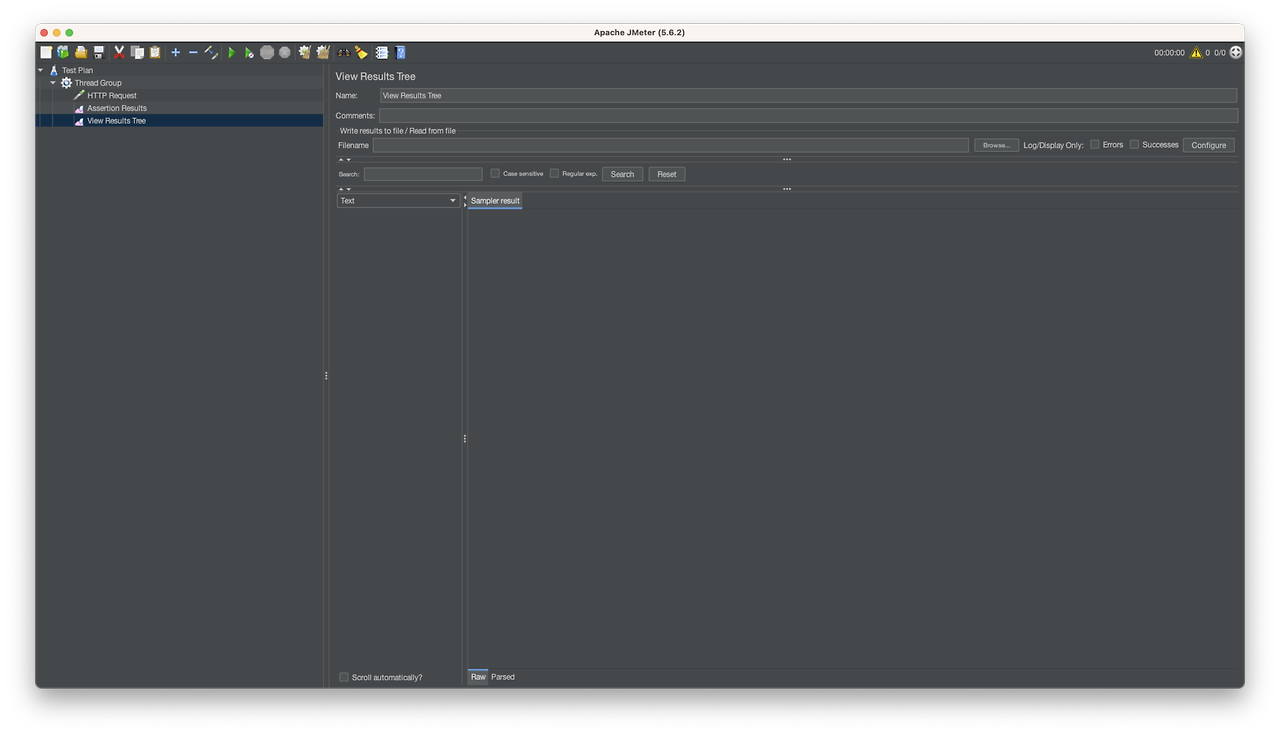Switch to the Raw tab
The height and width of the screenshot is (735, 1280).
tap(478, 677)
